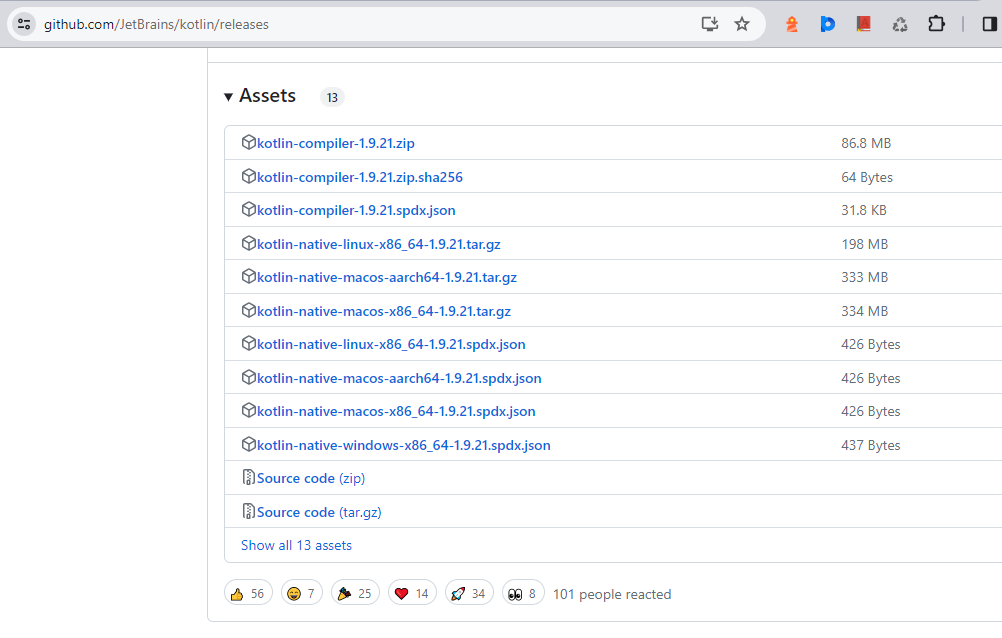Click the package icon beside kotlin-native-windows-x86_64-1.9.21.spdx.json
The height and width of the screenshot is (638, 1002).
click(x=249, y=445)
